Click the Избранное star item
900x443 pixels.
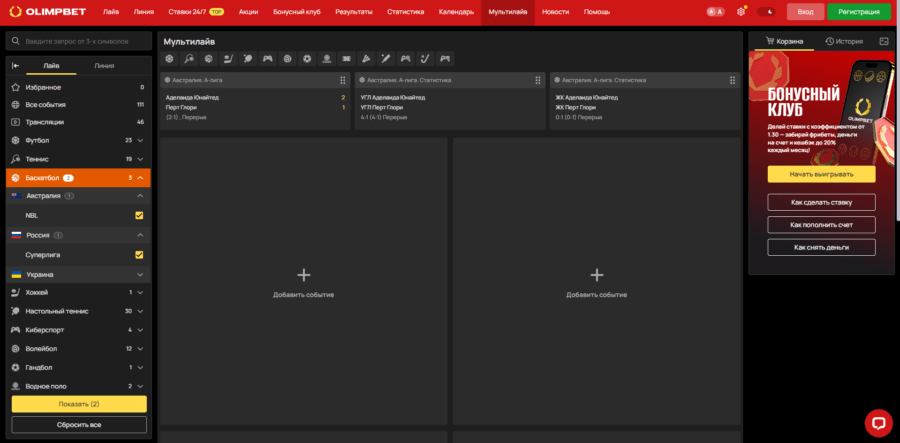pyautogui.click(x=43, y=87)
